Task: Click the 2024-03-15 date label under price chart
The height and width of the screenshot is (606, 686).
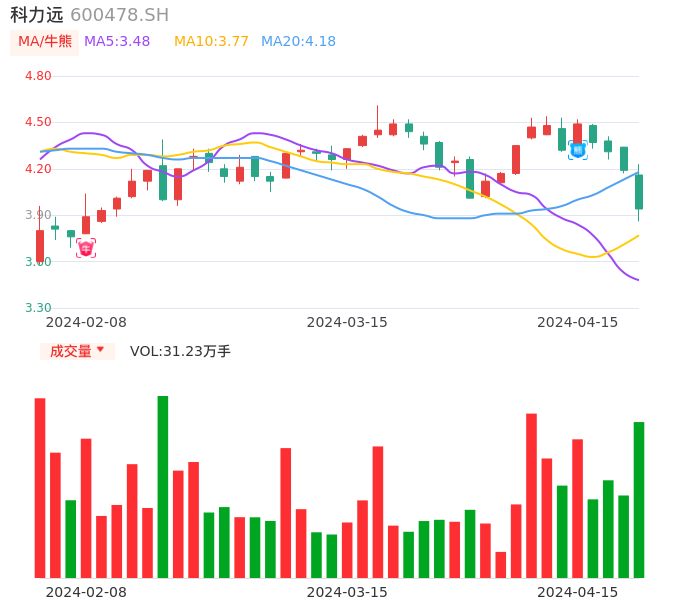Action: tap(347, 322)
